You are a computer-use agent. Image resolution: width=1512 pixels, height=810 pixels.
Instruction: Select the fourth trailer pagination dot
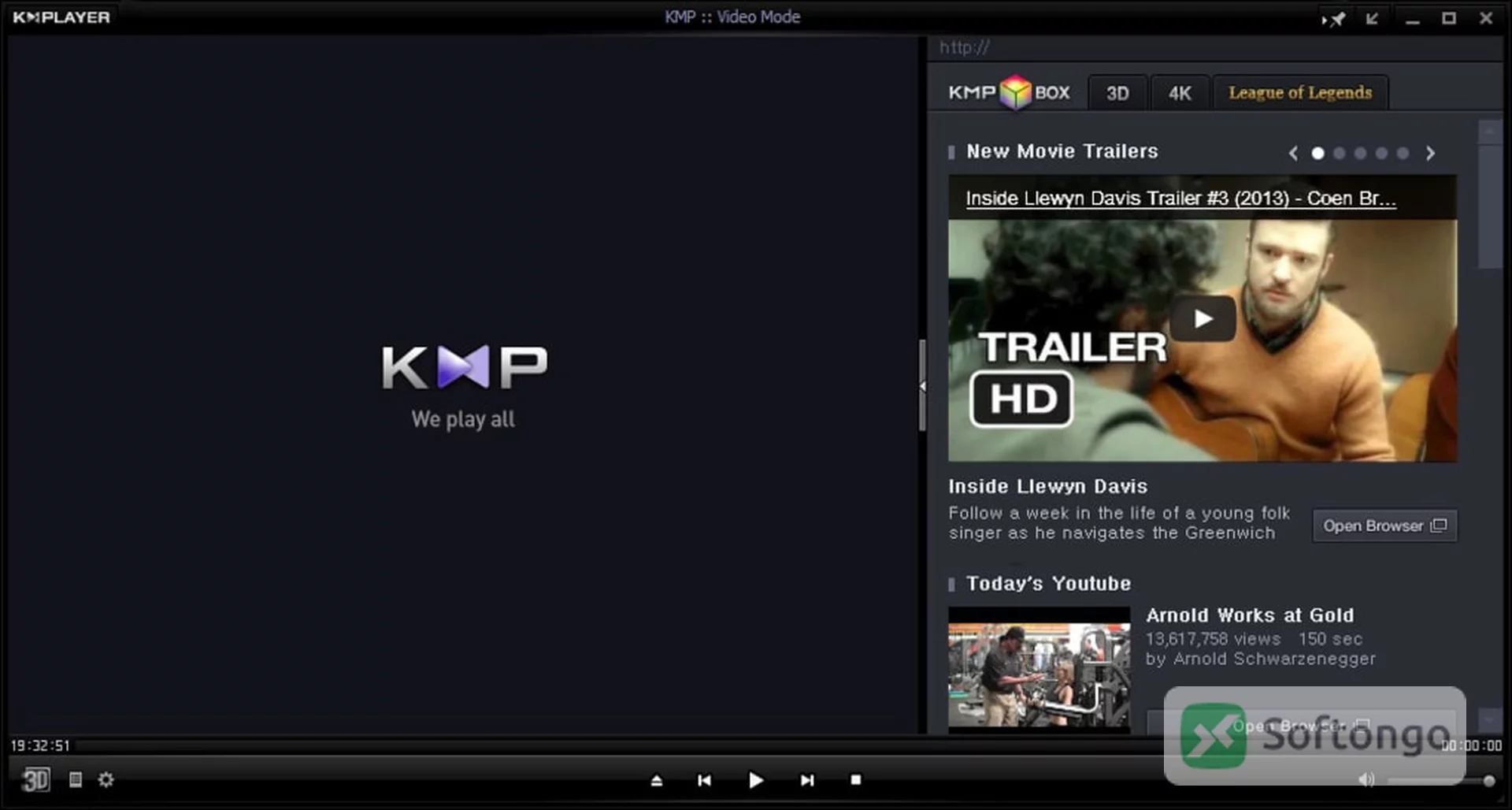tap(1381, 154)
